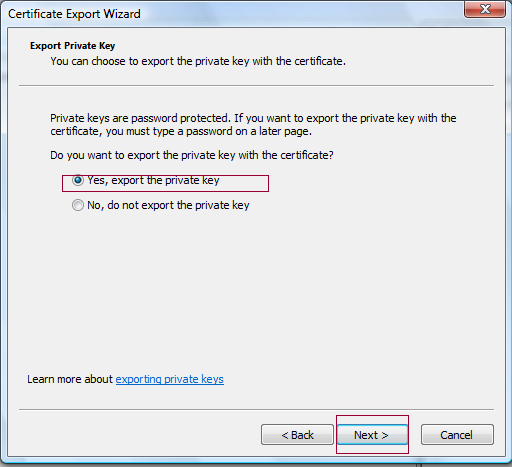Continue the wizard with the Next button
Image resolution: width=512 pixels, height=467 pixels.
372,435
